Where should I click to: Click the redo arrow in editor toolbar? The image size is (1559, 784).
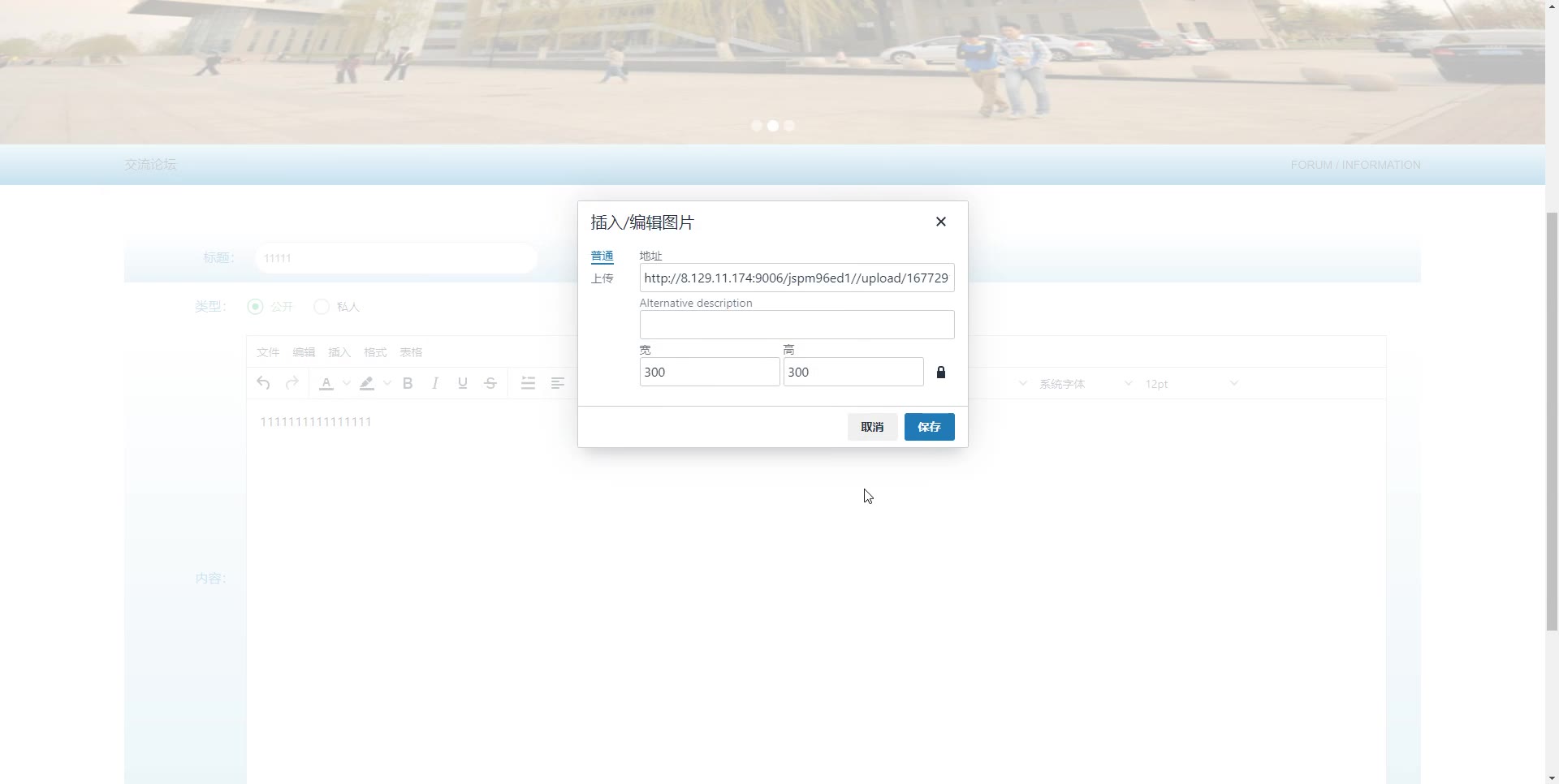click(x=292, y=383)
